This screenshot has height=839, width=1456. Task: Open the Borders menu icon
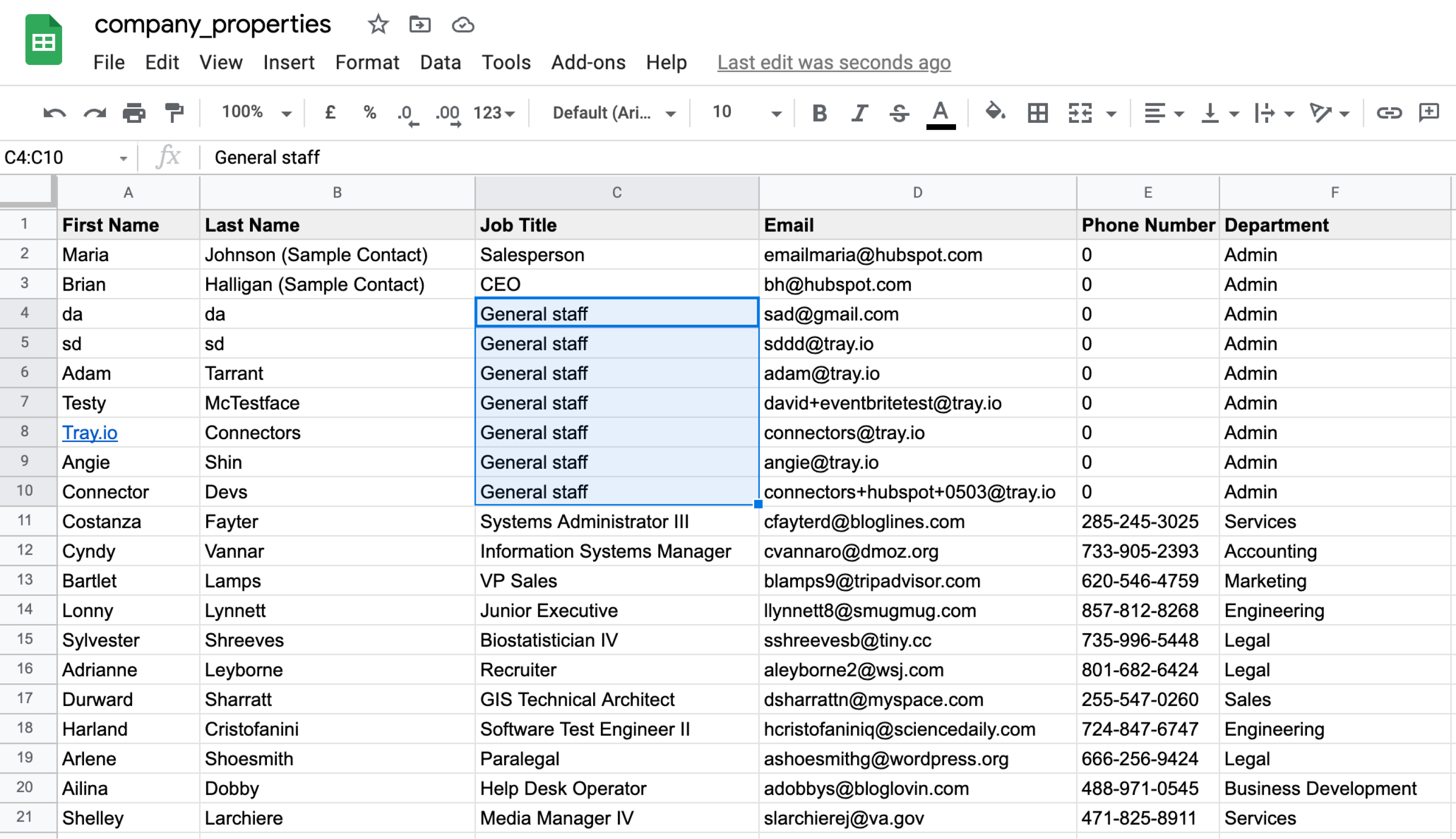pyautogui.click(x=1037, y=113)
